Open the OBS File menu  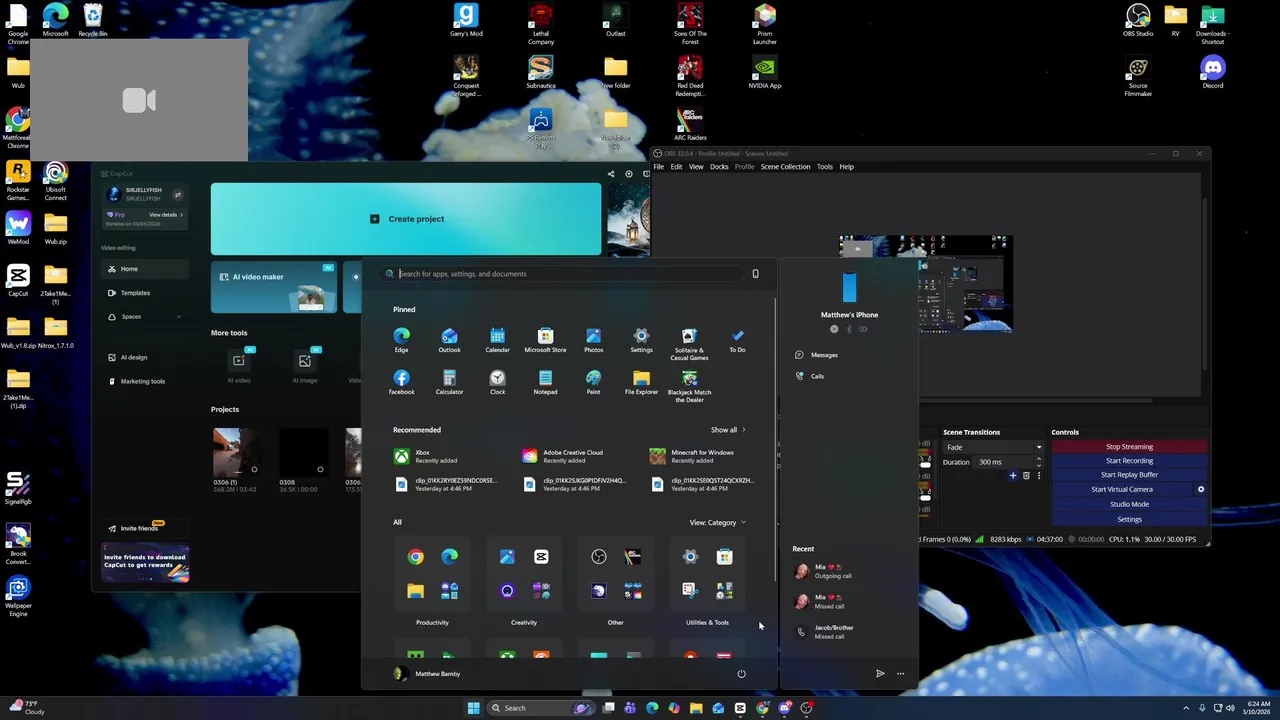(x=658, y=167)
